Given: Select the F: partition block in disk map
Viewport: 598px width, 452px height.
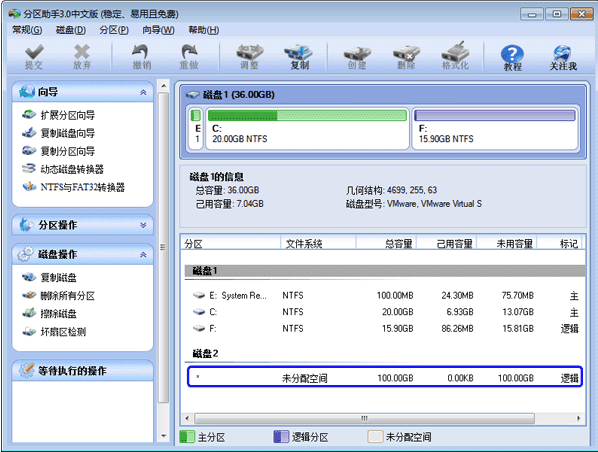Looking at the screenshot, I should pos(495,128).
